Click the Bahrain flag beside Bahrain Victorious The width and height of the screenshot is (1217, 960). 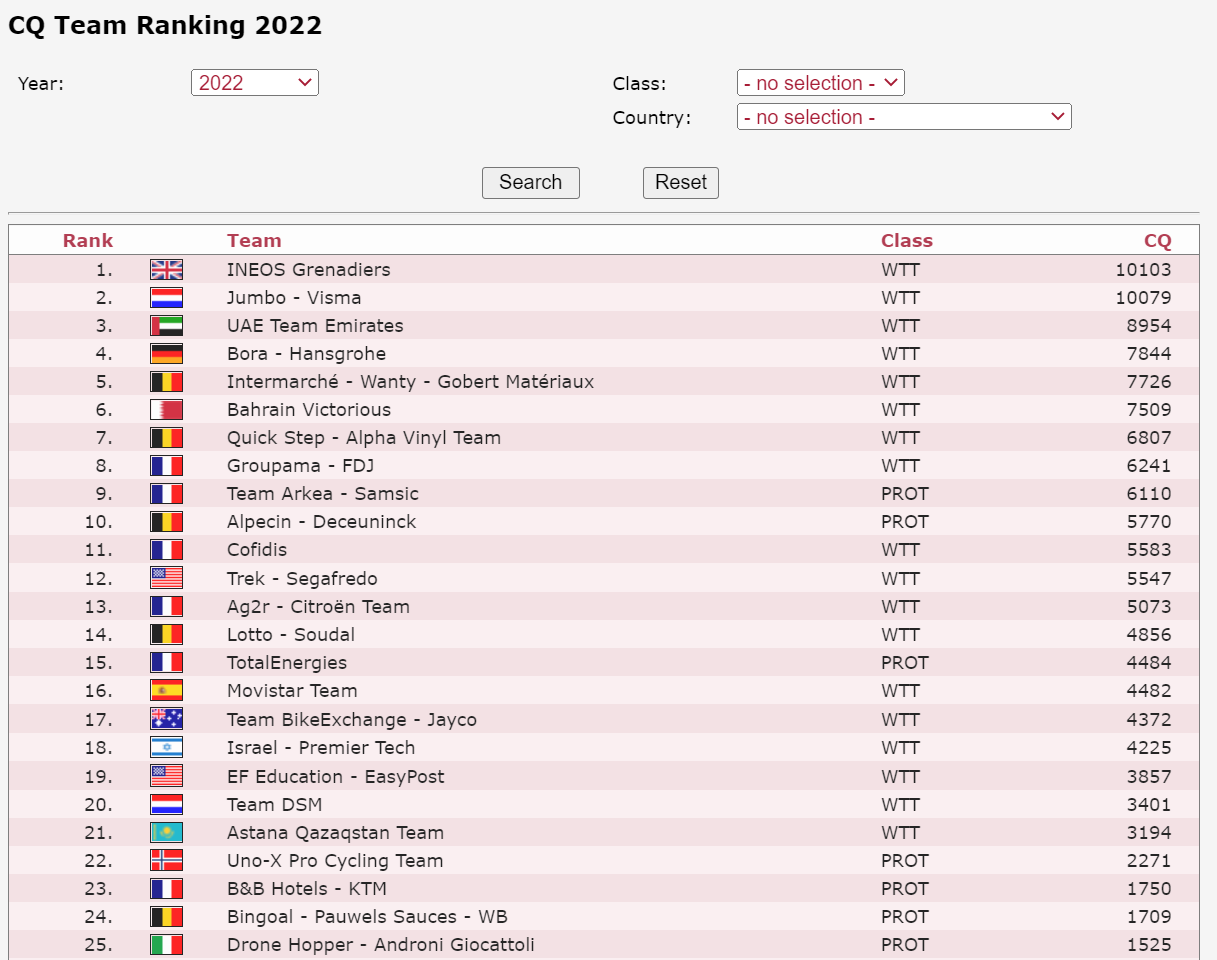tap(166, 409)
